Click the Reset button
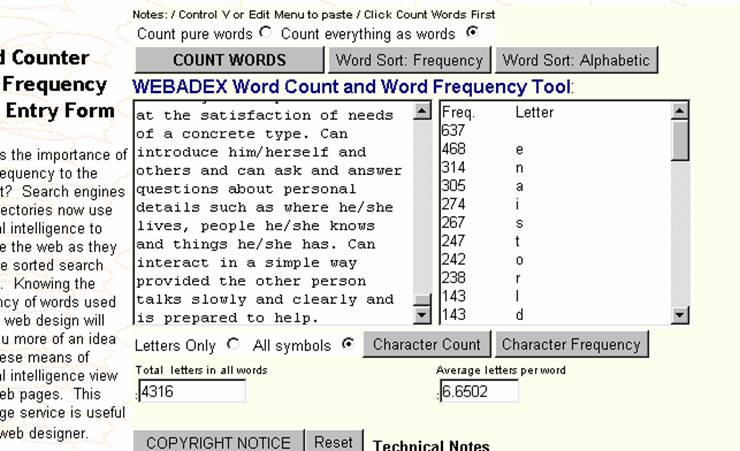740x451 pixels. 334,442
